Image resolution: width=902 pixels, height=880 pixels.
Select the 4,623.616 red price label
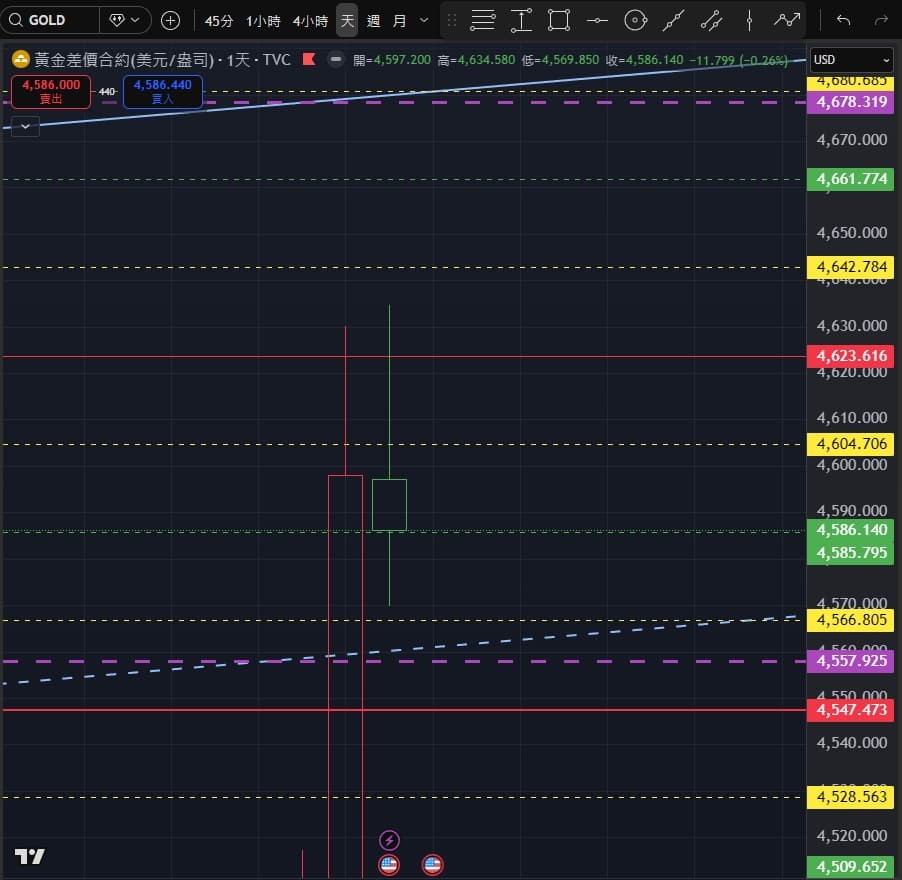pos(850,356)
